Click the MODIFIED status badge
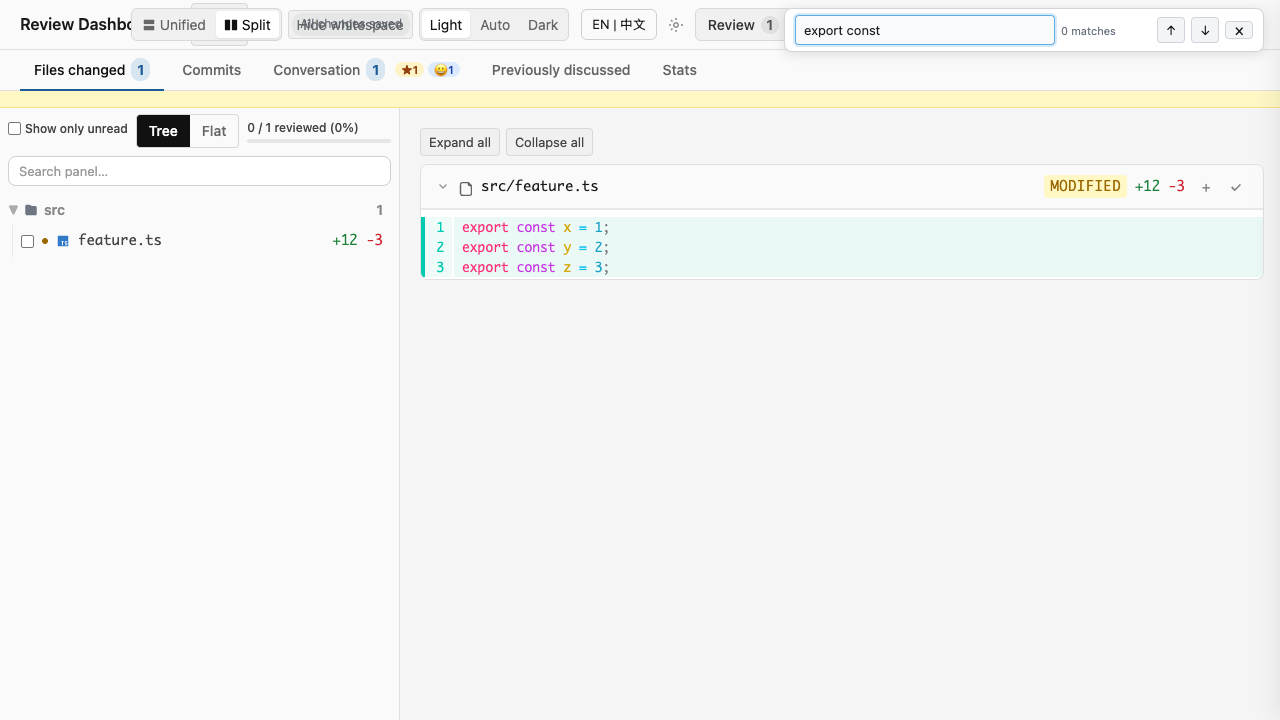This screenshot has height=720, width=1280. (1085, 186)
